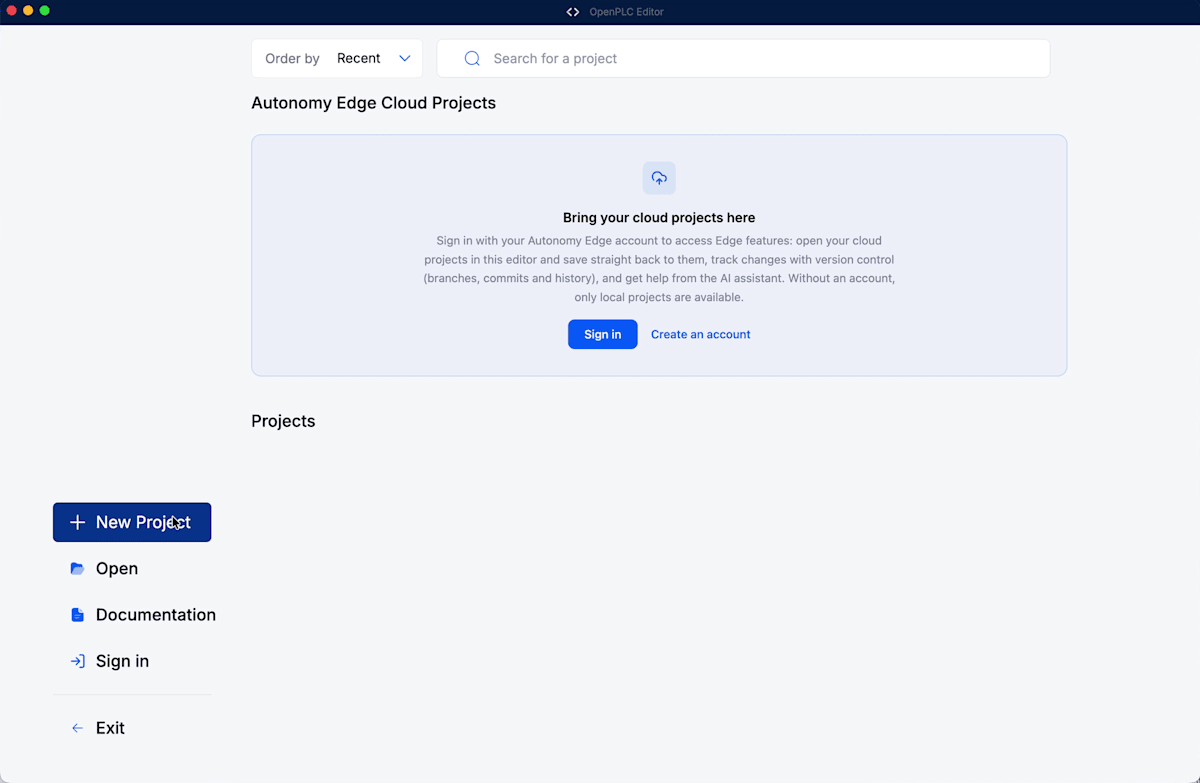Click the chevron arrow in Order by

tap(405, 58)
